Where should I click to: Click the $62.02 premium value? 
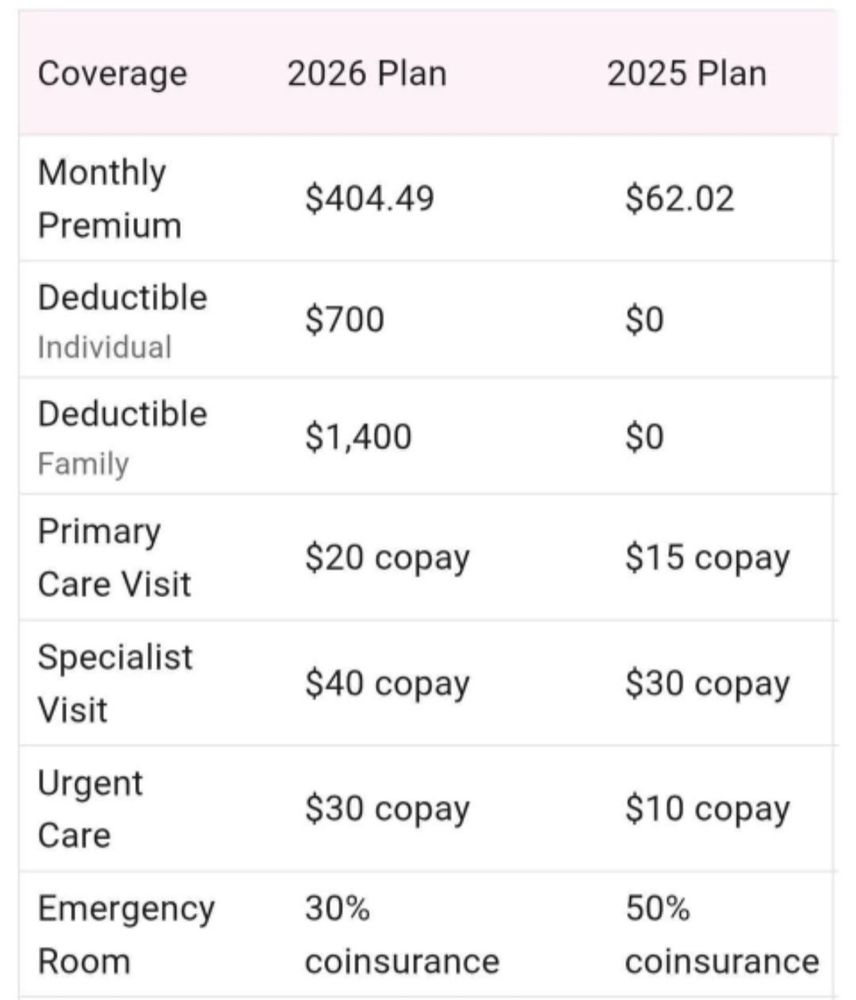679,198
